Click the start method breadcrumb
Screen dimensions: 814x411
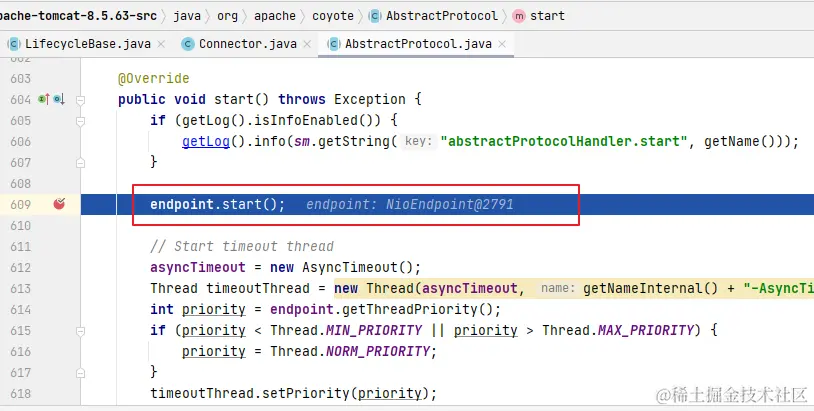point(547,16)
